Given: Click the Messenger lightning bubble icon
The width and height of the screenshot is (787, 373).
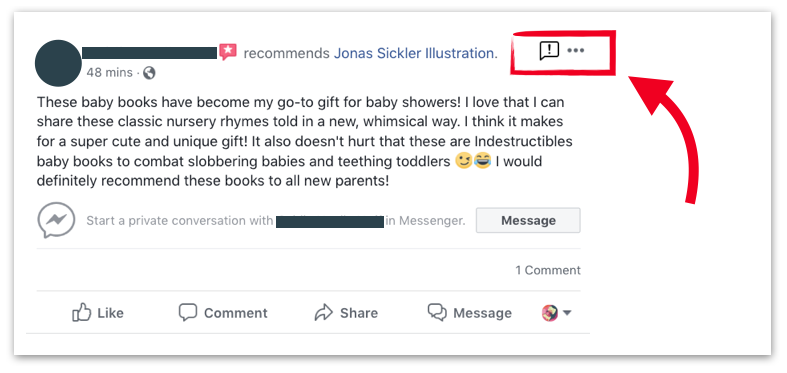Looking at the screenshot, I should [56, 220].
